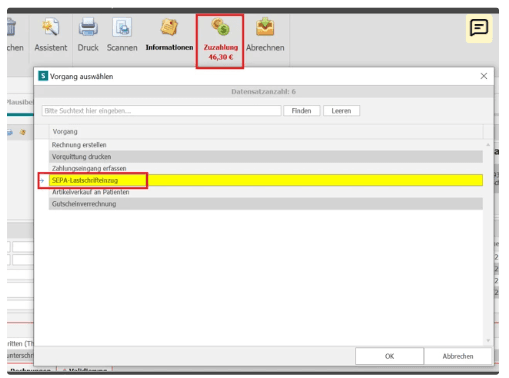Click the Zuzahlung 46,30 € coins icon
This screenshot has height=378, width=509.
point(220,27)
